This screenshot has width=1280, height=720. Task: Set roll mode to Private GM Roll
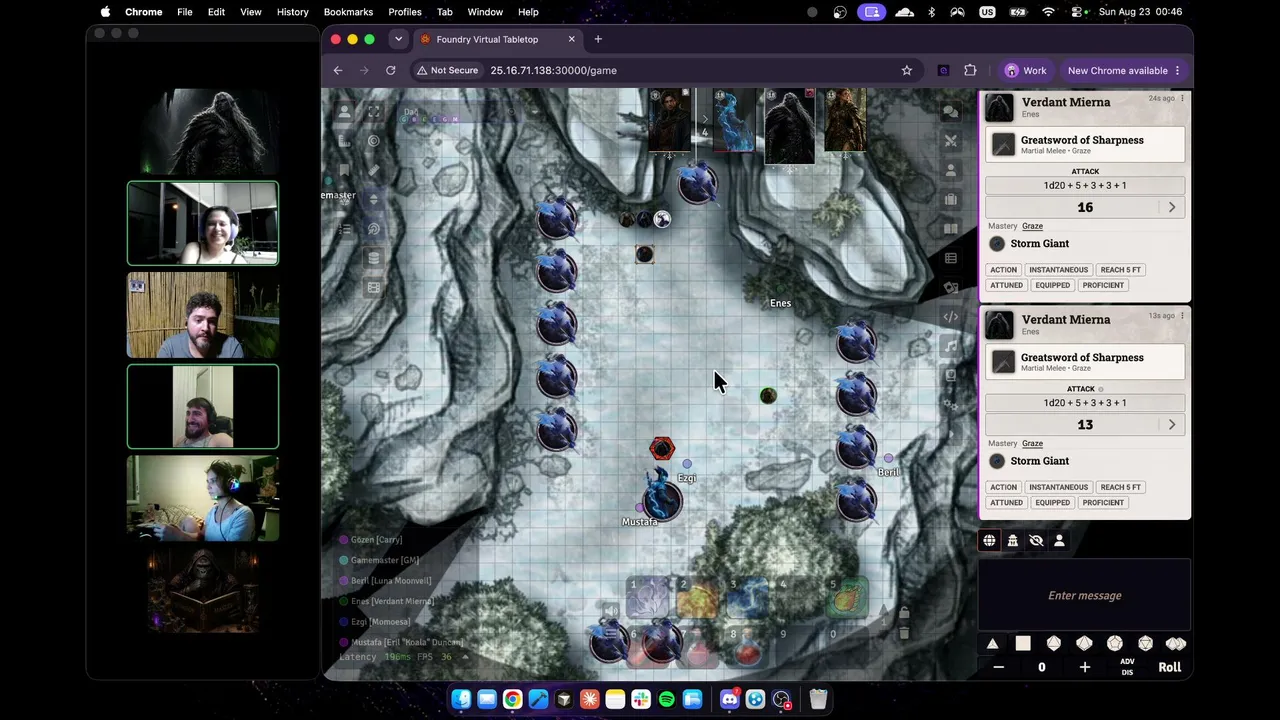pyautogui.click(x=1012, y=541)
